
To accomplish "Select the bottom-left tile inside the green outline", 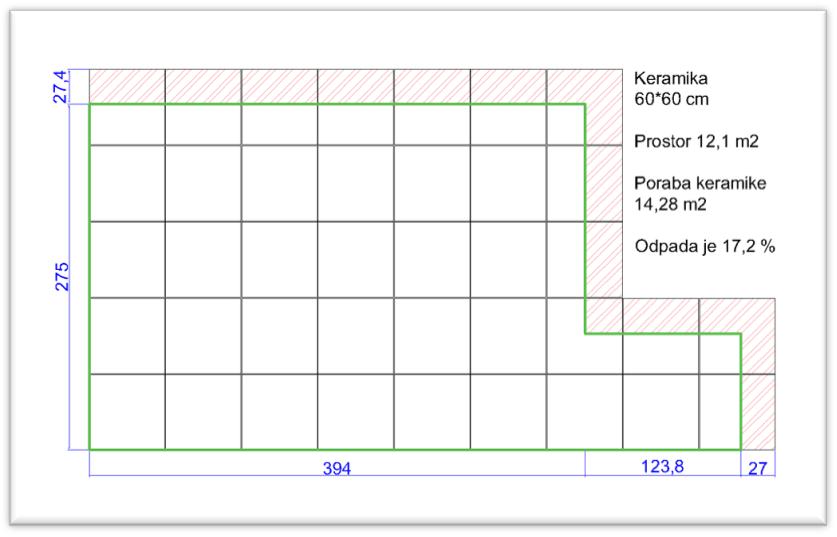I will tap(127, 411).
